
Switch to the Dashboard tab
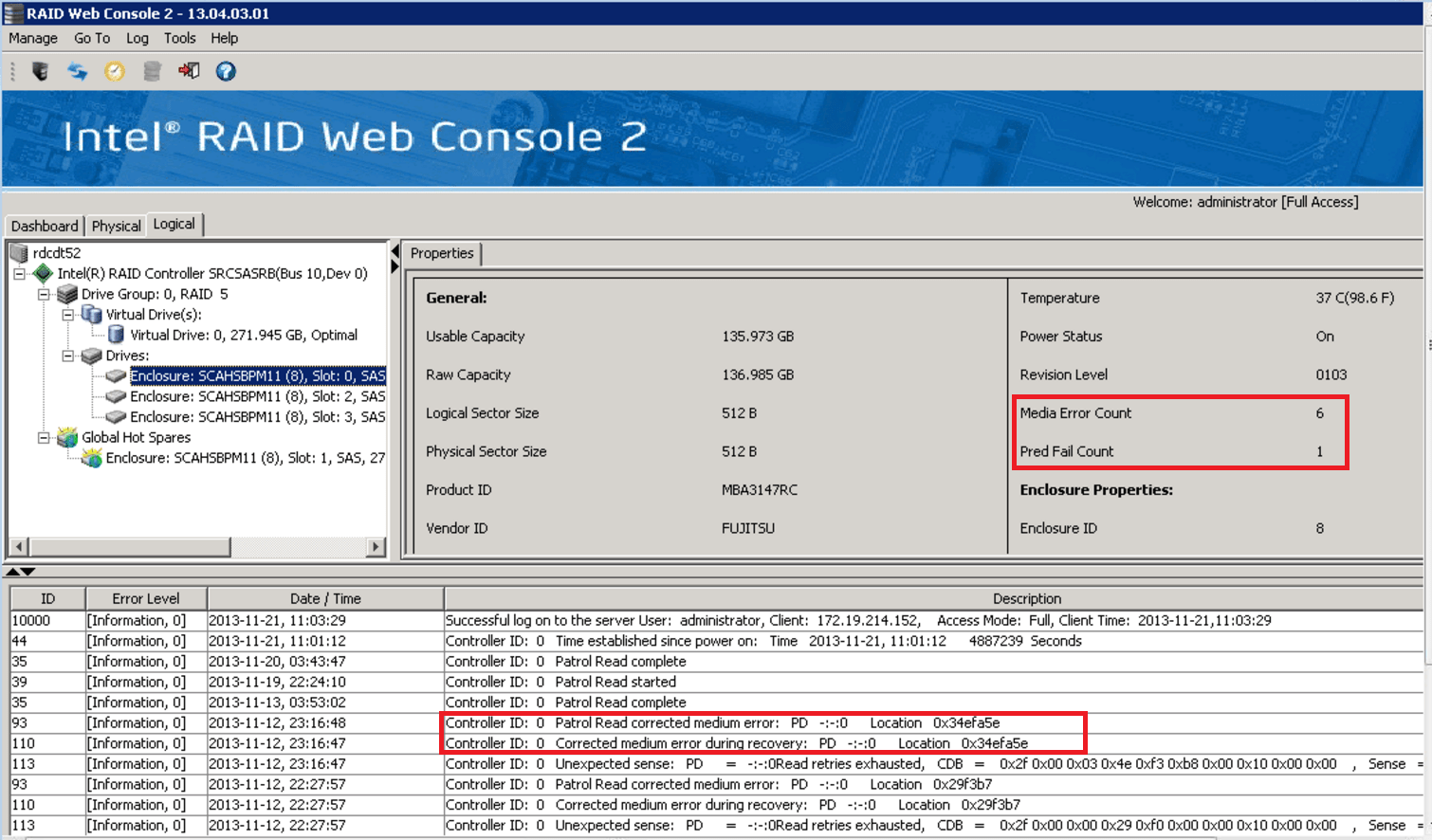pyautogui.click(x=45, y=225)
